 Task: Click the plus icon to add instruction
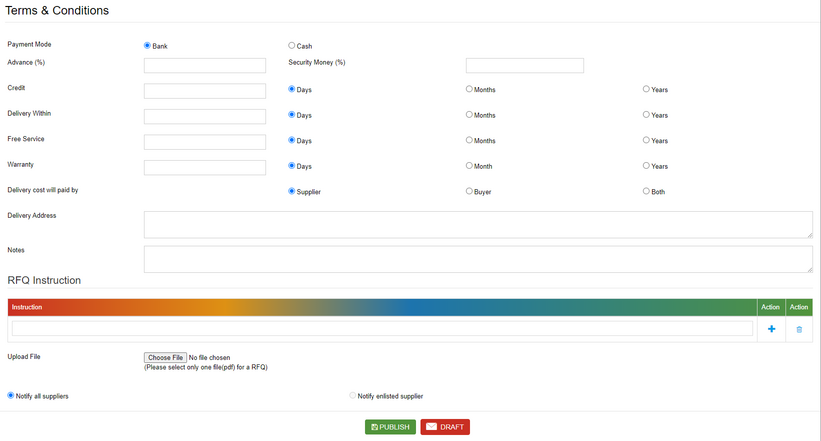[x=771, y=329]
